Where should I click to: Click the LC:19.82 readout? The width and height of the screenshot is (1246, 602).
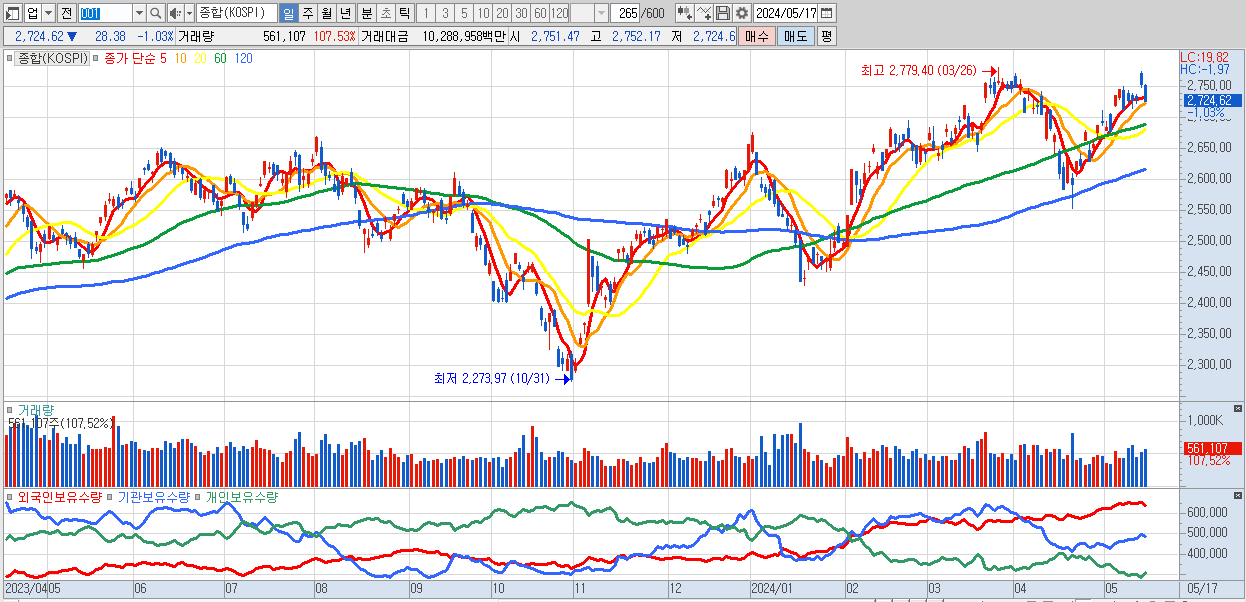(x=1204, y=57)
